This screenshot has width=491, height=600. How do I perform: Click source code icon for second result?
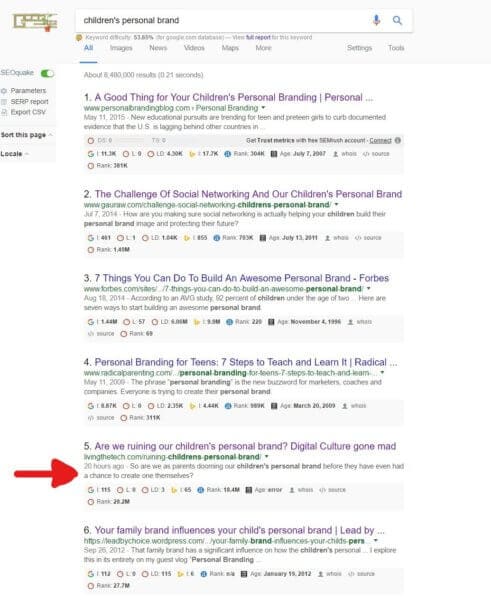tap(358, 238)
